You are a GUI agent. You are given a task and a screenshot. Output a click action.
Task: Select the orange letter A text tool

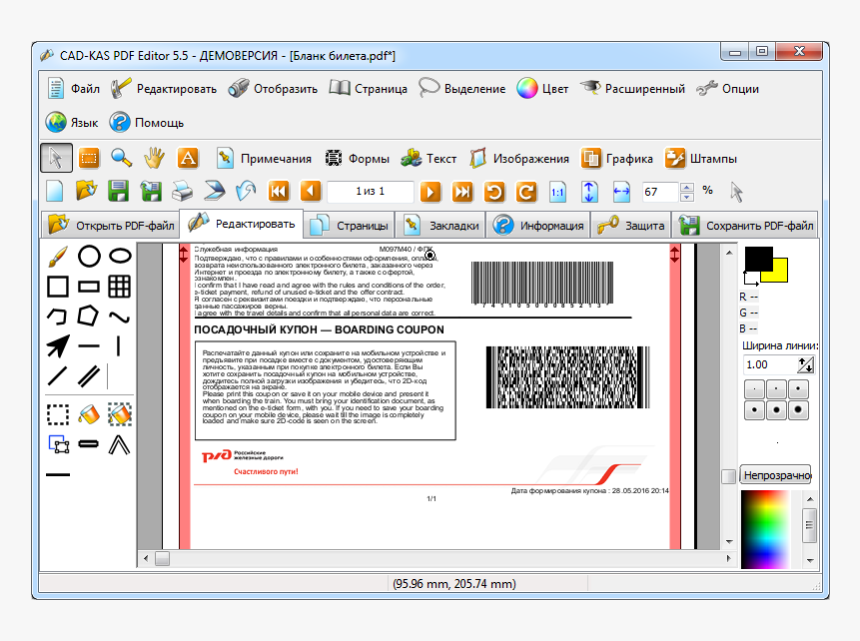[188, 158]
